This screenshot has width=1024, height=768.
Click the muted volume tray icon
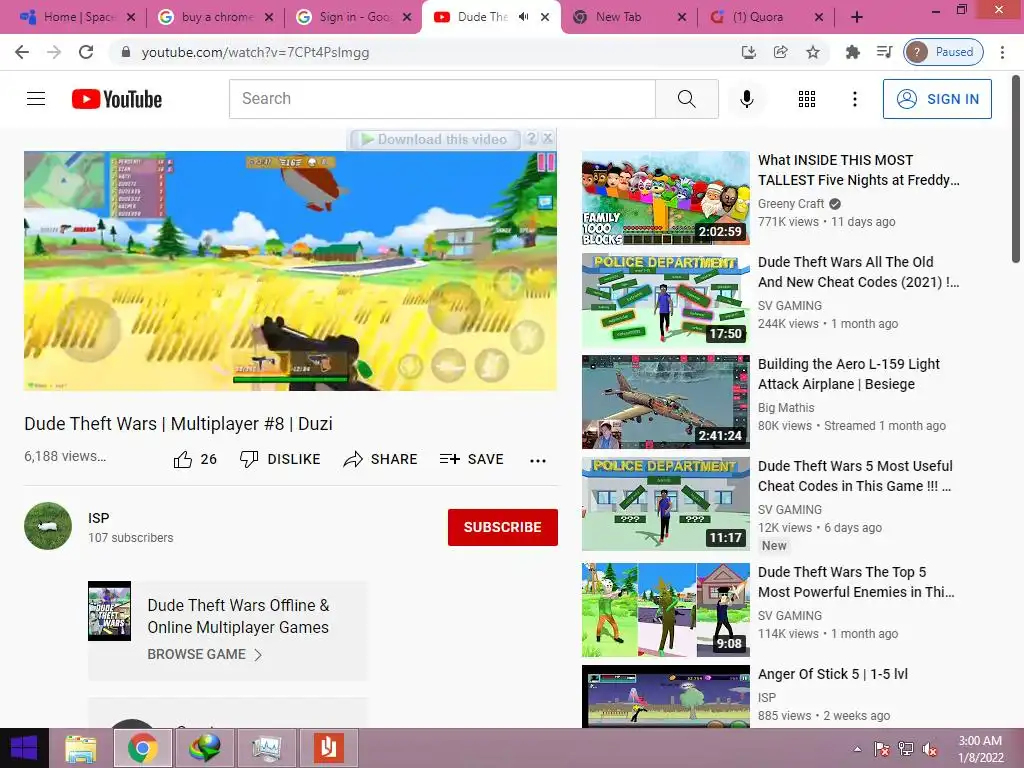(930, 749)
